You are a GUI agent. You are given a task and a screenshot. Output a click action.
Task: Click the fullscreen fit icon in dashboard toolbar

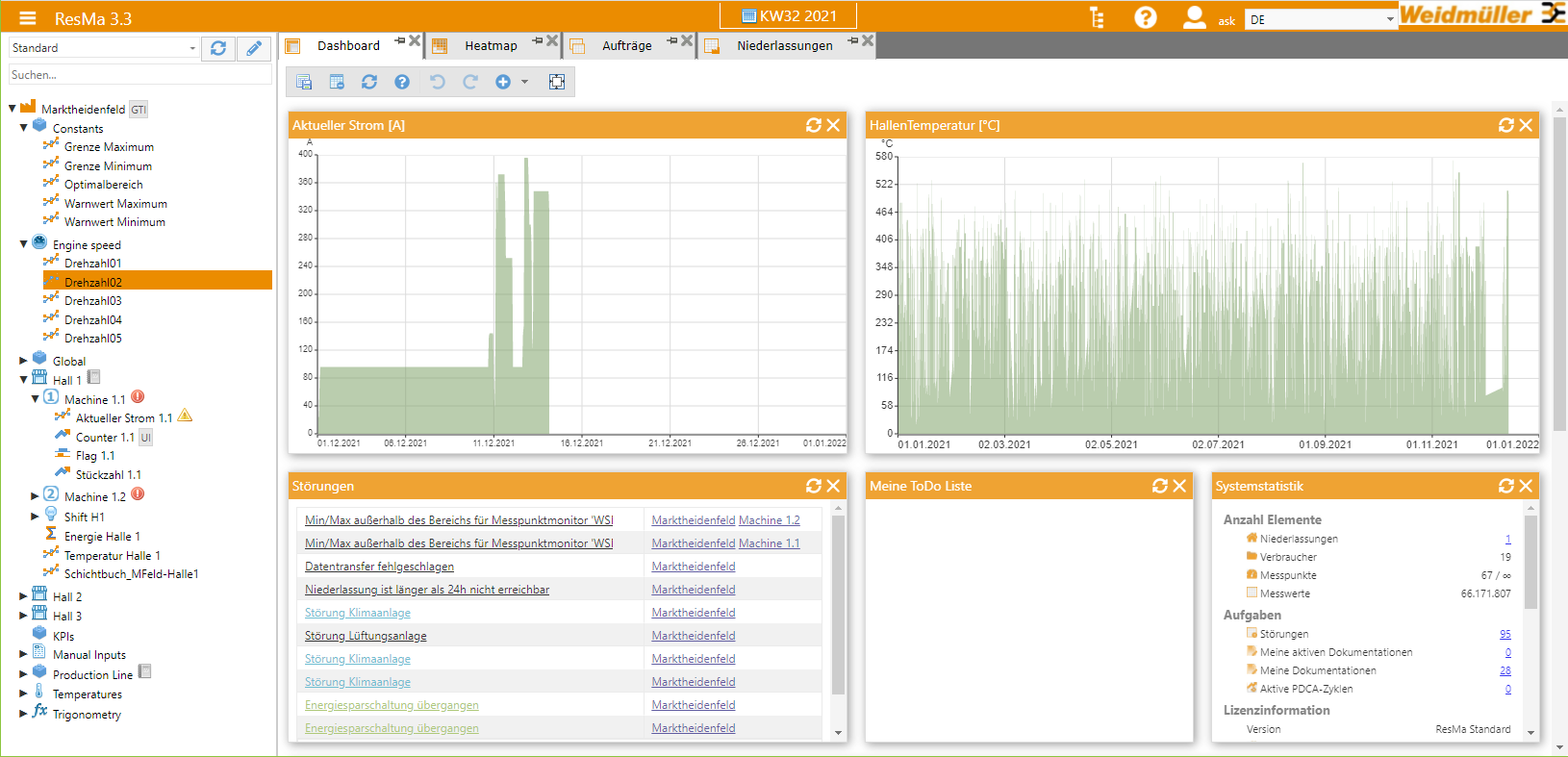557,83
